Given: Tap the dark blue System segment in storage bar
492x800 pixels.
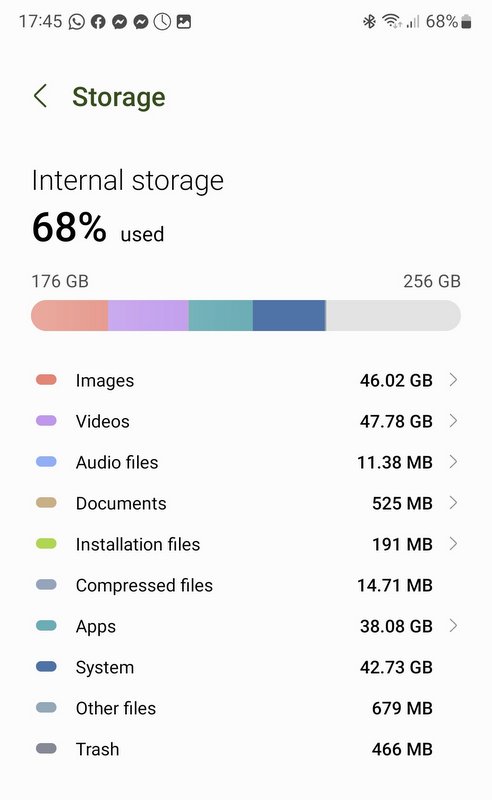Looking at the screenshot, I should (x=289, y=315).
